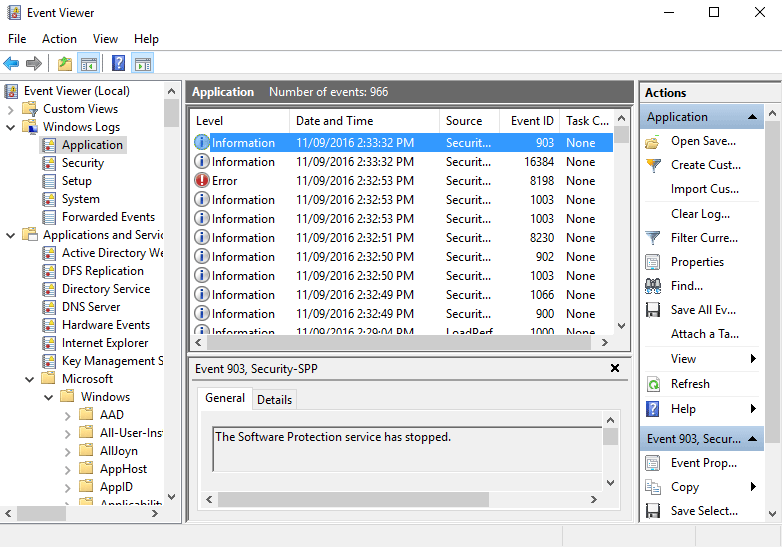Click the Show/Hide Console Tree toolbar icon
This screenshot has width=782, height=547.
[x=89, y=64]
